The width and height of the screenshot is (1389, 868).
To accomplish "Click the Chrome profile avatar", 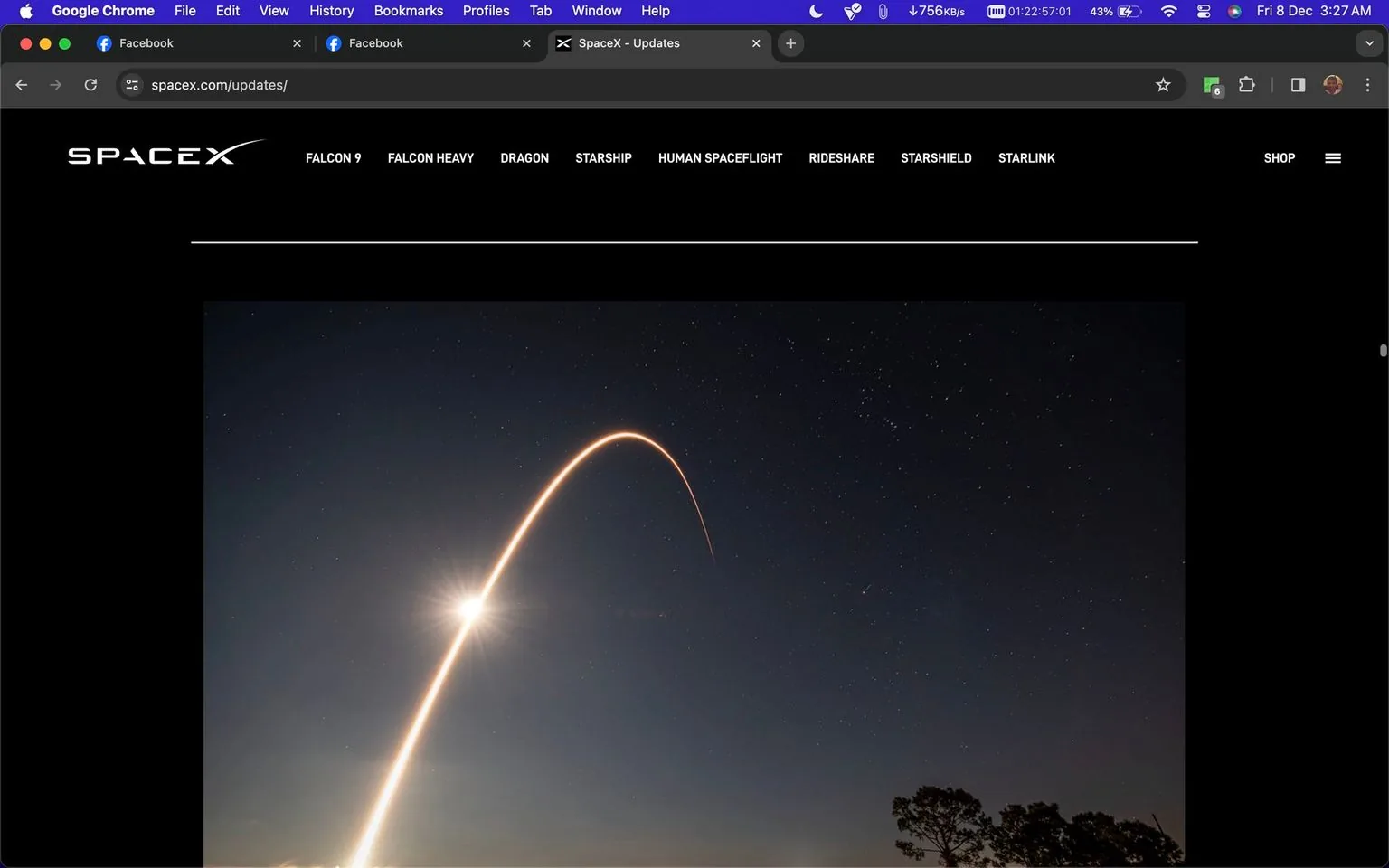I will point(1332,84).
